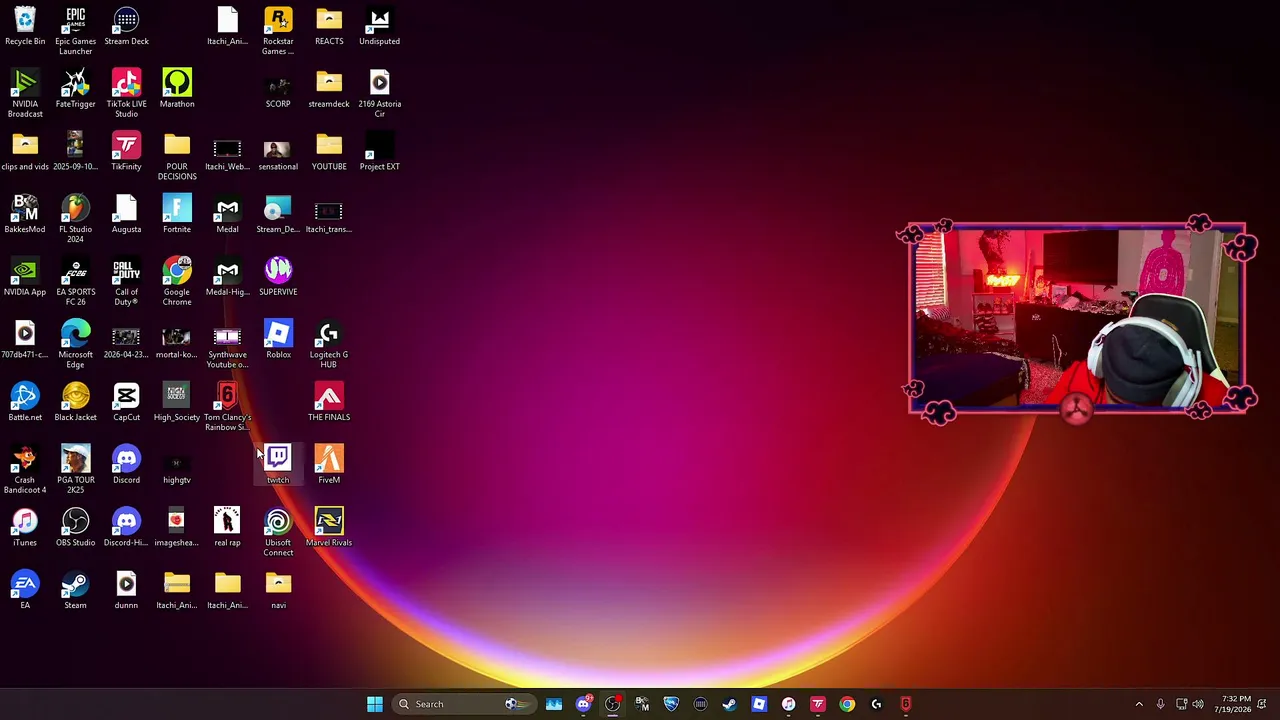Image resolution: width=1280 pixels, height=720 pixels.
Task: Select the BakkesMod desktop shortcut
Action: [x=25, y=215]
